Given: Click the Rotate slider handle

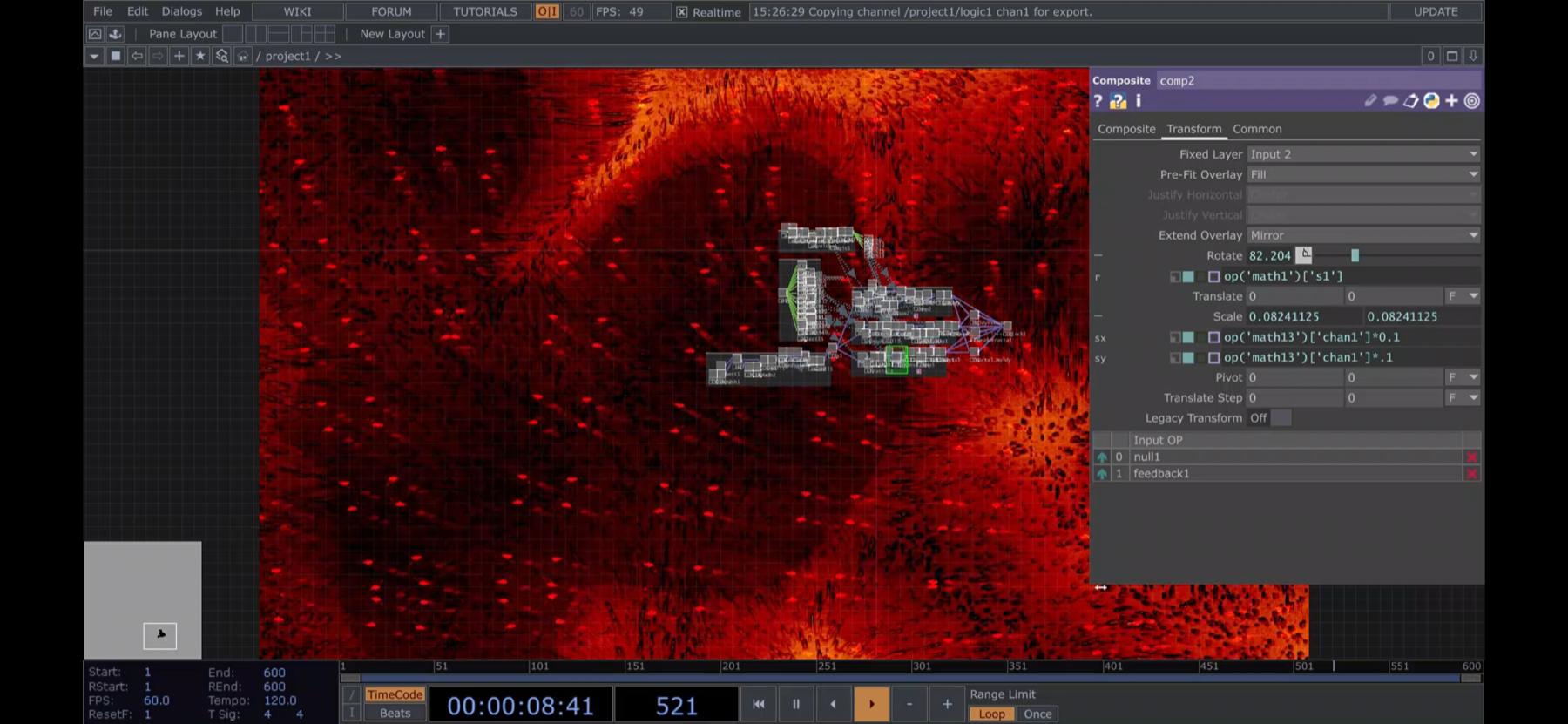Looking at the screenshot, I should (x=1355, y=255).
